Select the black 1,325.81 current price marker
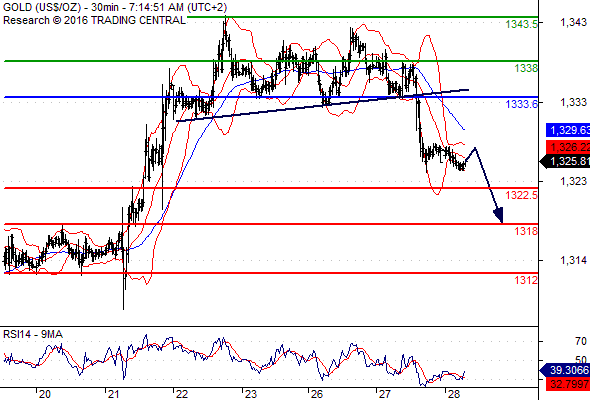The height and width of the screenshot is (400, 590). [565, 161]
